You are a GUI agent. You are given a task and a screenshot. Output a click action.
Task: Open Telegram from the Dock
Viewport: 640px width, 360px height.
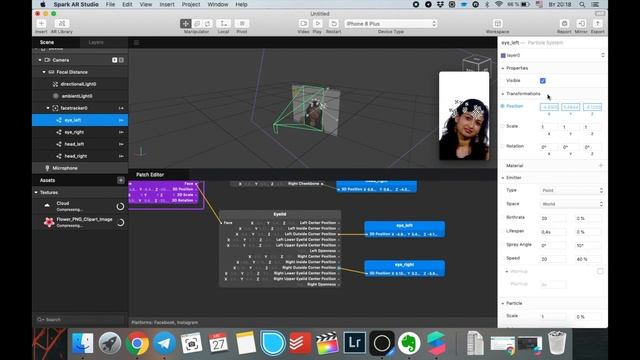tap(164, 343)
